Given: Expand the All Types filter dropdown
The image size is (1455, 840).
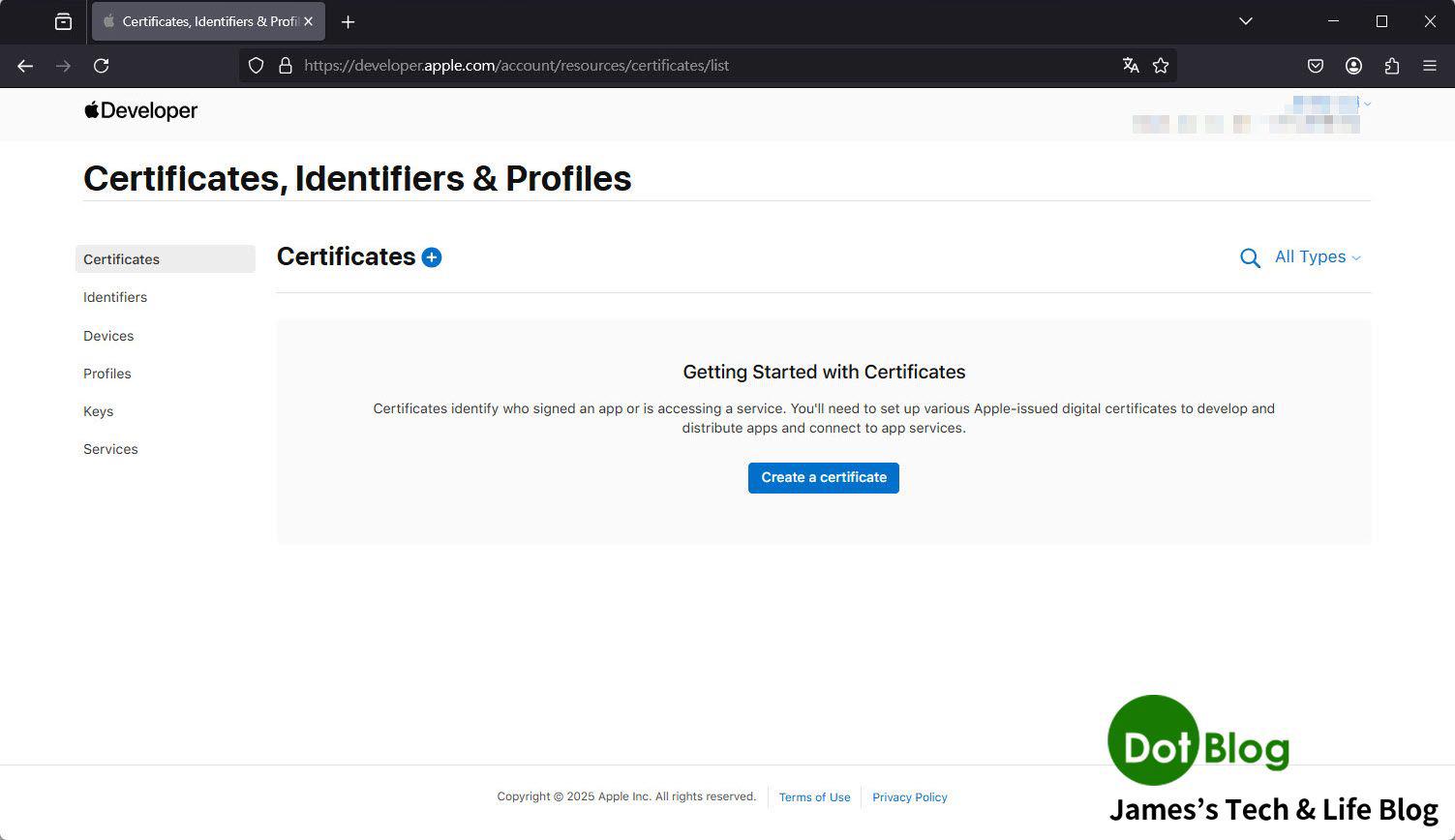Looking at the screenshot, I should pyautogui.click(x=1318, y=257).
